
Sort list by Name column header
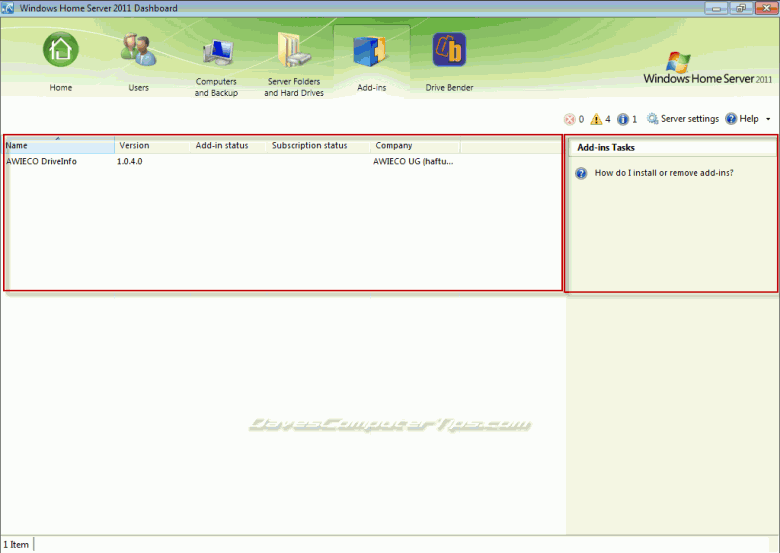tap(59, 145)
